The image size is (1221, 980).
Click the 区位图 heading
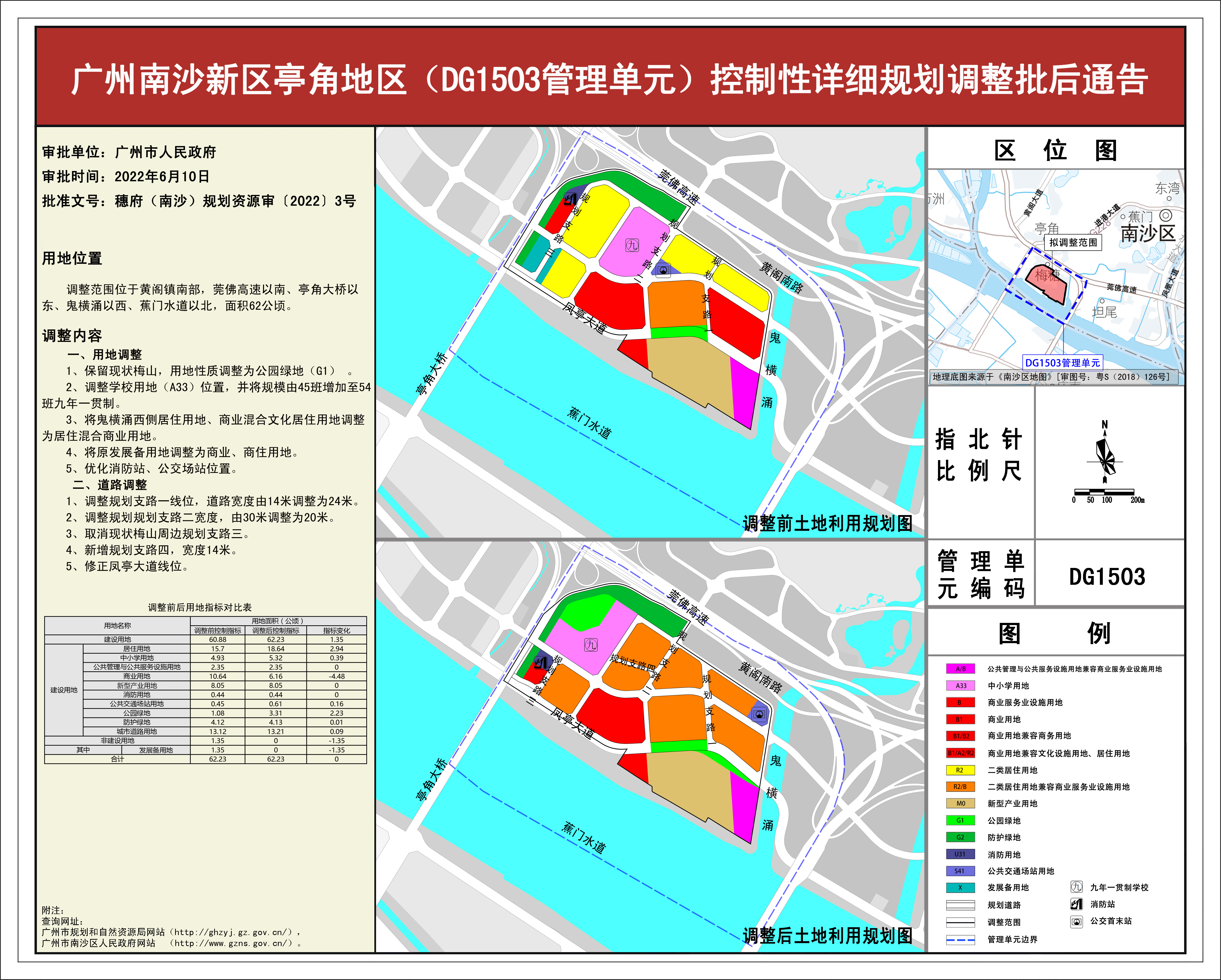click(1056, 151)
